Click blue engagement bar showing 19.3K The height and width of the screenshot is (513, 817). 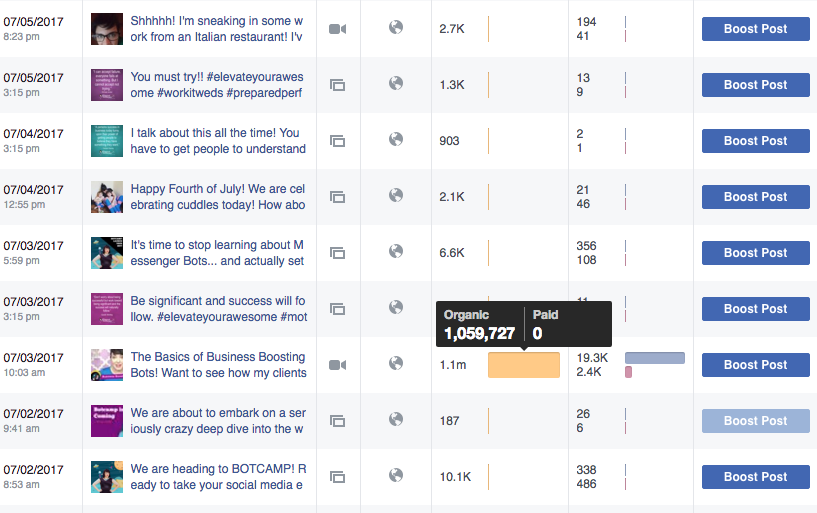click(x=655, y=358)
